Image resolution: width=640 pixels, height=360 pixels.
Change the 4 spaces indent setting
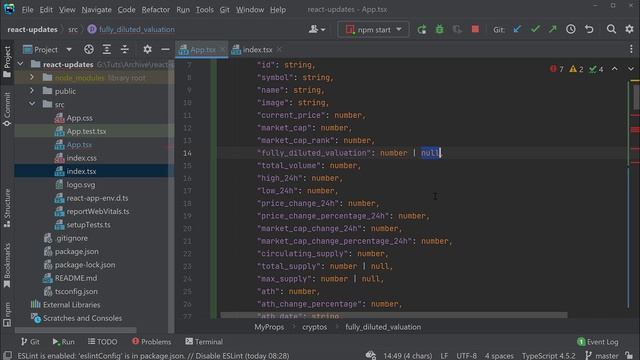pyautogui.click(x=499, y=356)
